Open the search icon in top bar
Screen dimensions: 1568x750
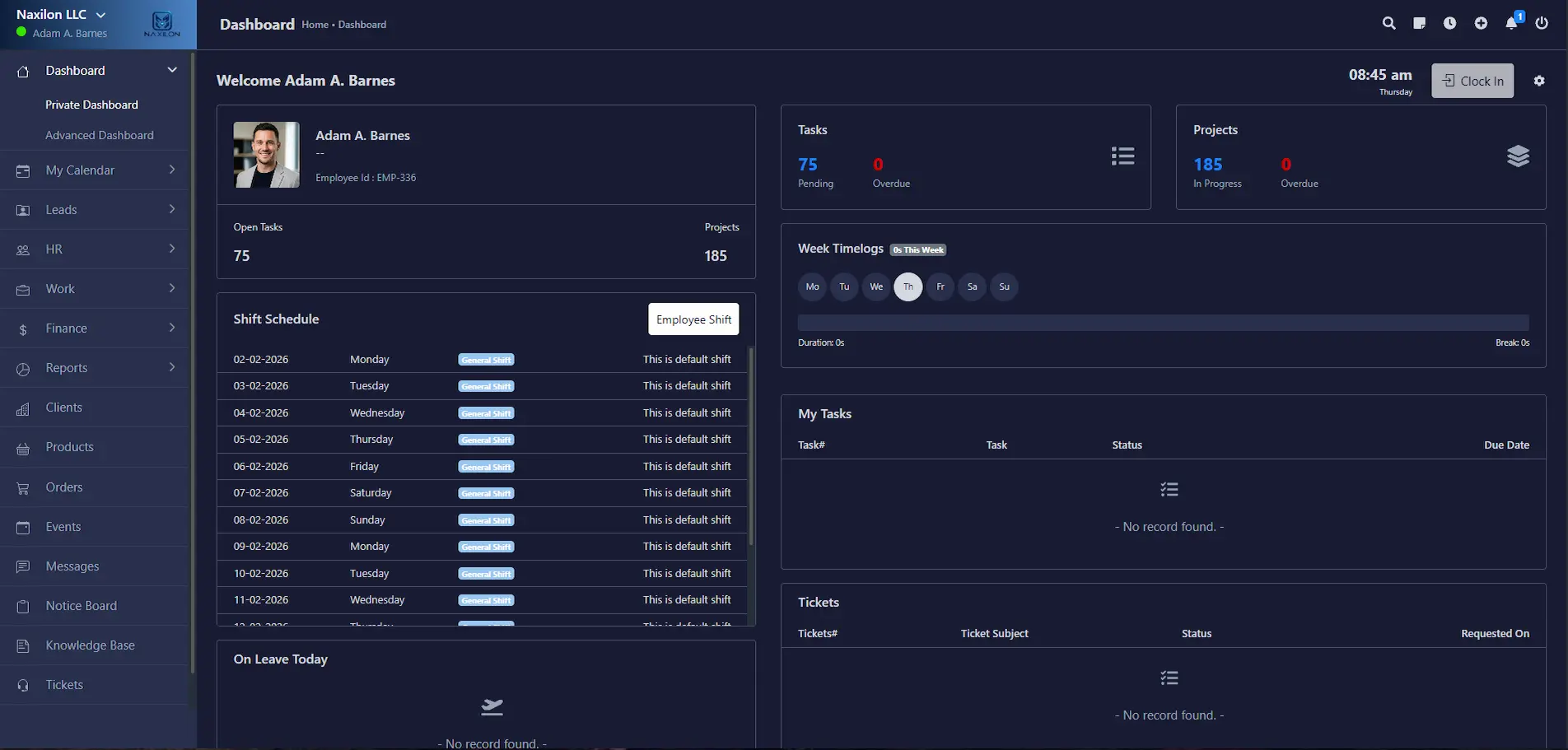1388,23
